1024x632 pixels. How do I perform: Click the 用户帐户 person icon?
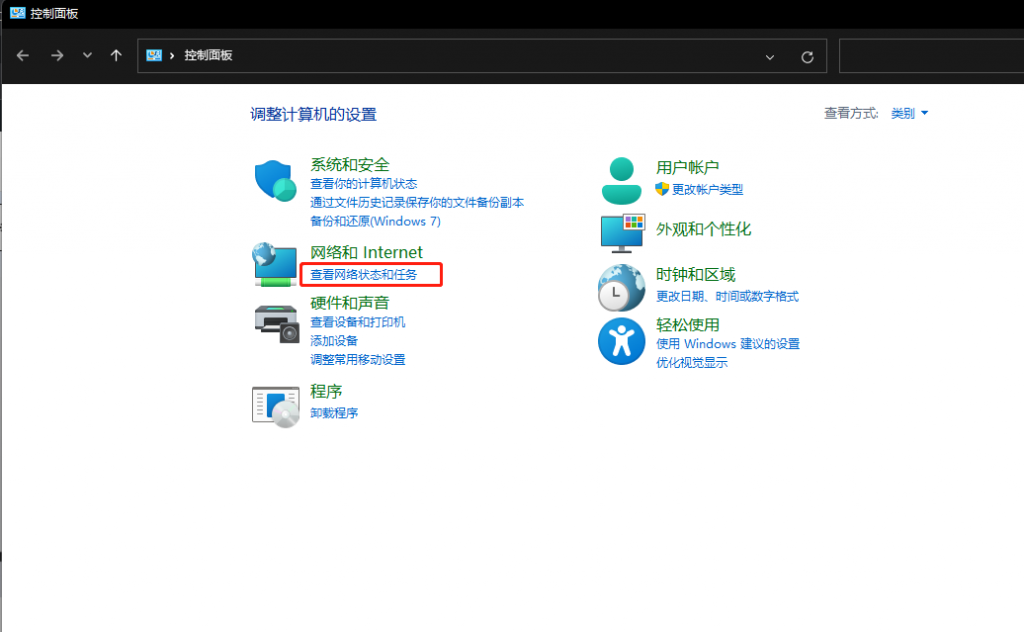coord(621,181)
